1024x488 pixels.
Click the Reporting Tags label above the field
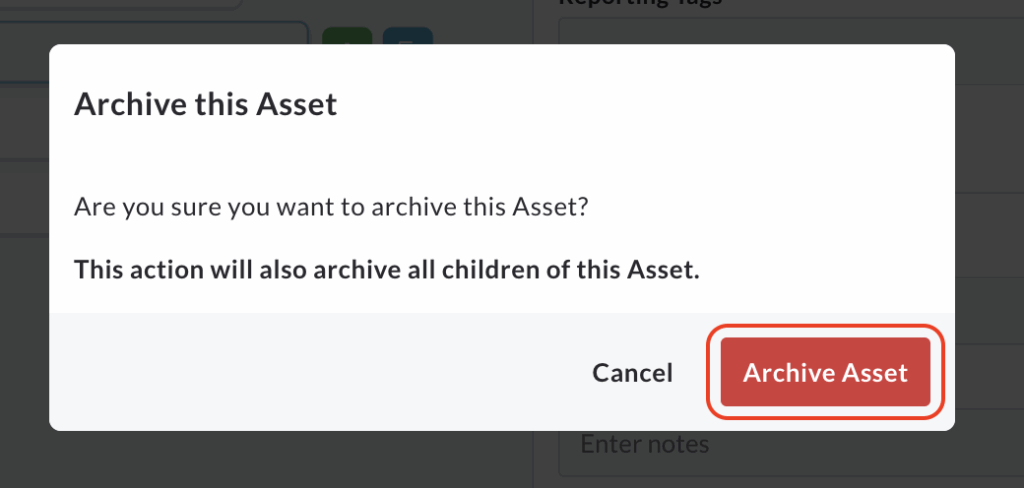(640, 3)
